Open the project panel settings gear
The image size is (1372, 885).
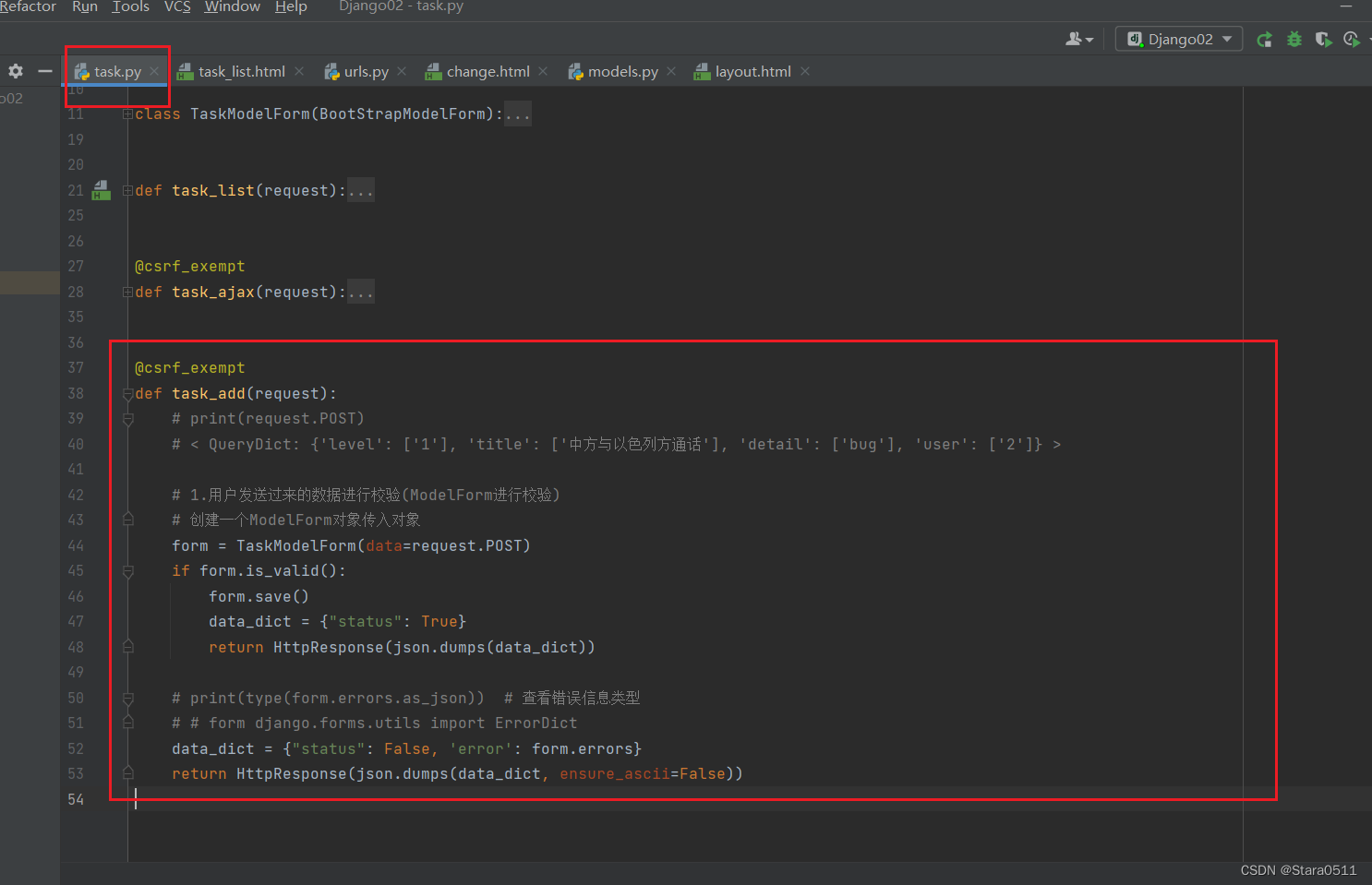click(x=16, y=71)
